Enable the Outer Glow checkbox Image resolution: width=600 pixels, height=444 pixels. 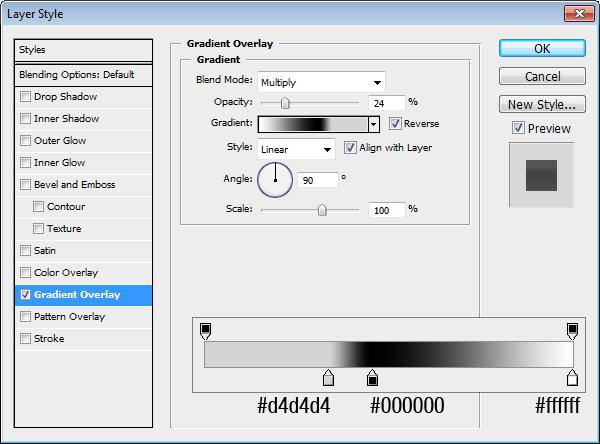(x=25, y=140)
